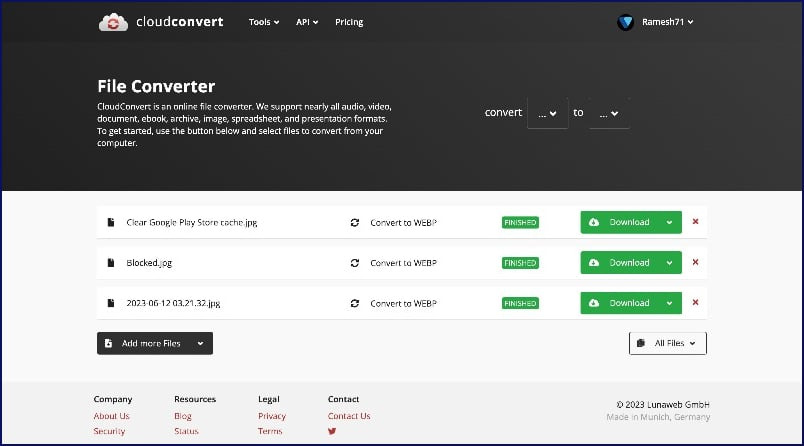Click file name Blocked.jpg
The height and width of the screenshot is (446, 804).
click(x=149, y=263)
